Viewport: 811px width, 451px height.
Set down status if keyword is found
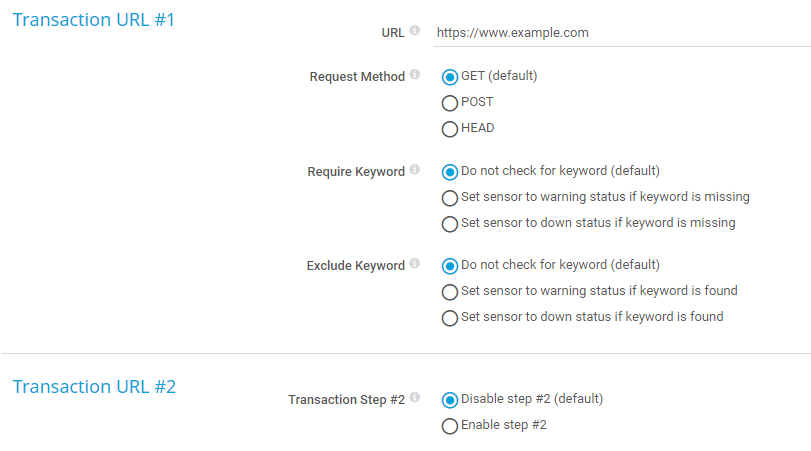click(450, 318)
